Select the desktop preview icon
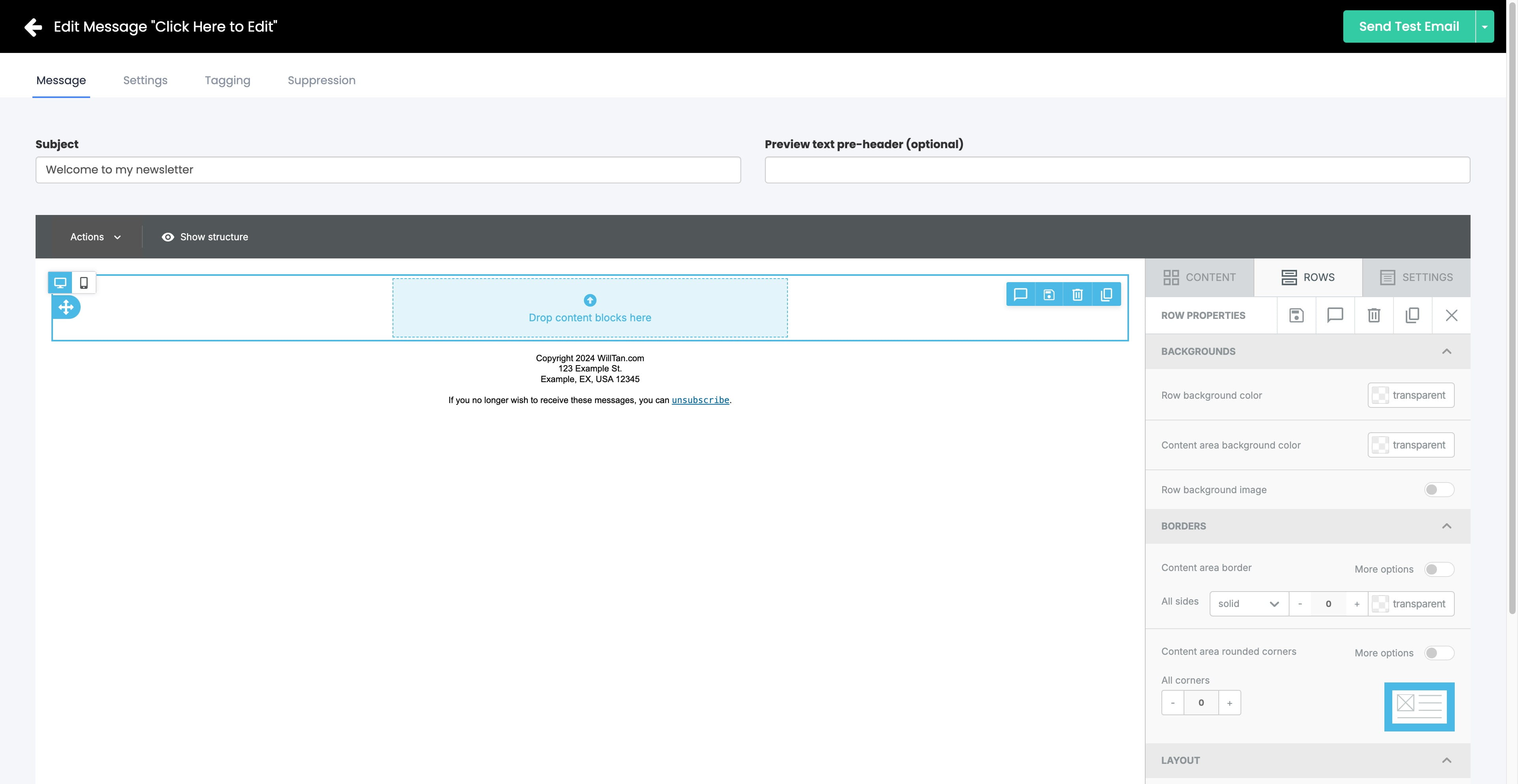The image size is (1518, 784). pos(60,283)
